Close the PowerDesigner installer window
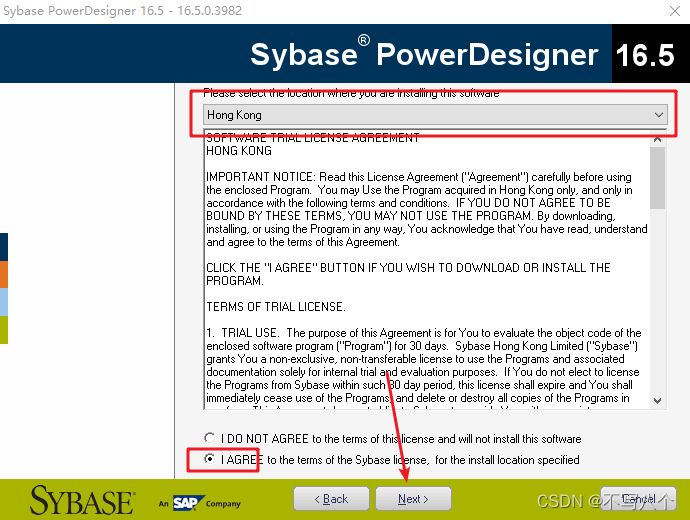This screenshot has width=690, height=520. click(675, 11)
